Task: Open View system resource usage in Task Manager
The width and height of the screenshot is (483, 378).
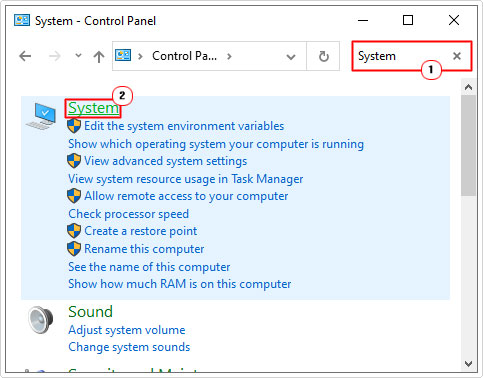Action: coord(186,179)
